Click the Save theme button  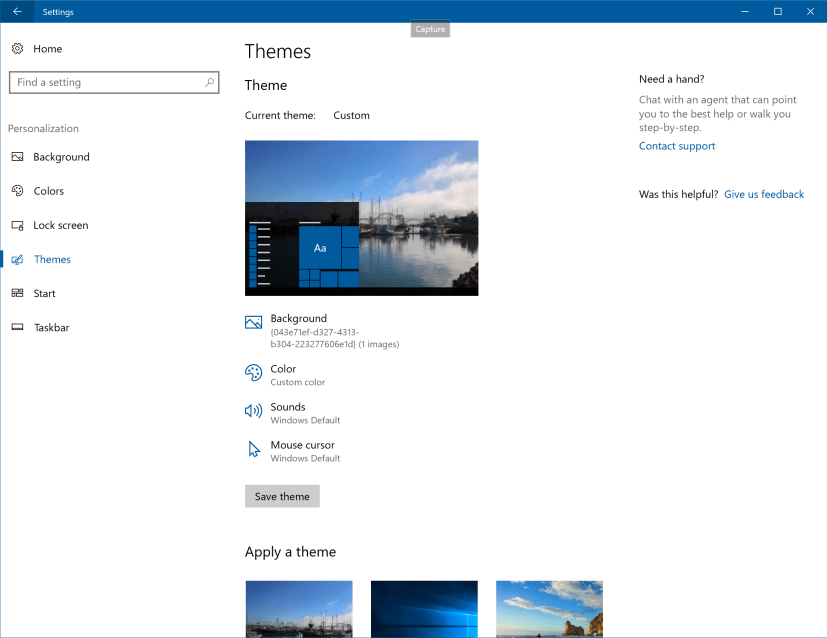tap(282, 496)
